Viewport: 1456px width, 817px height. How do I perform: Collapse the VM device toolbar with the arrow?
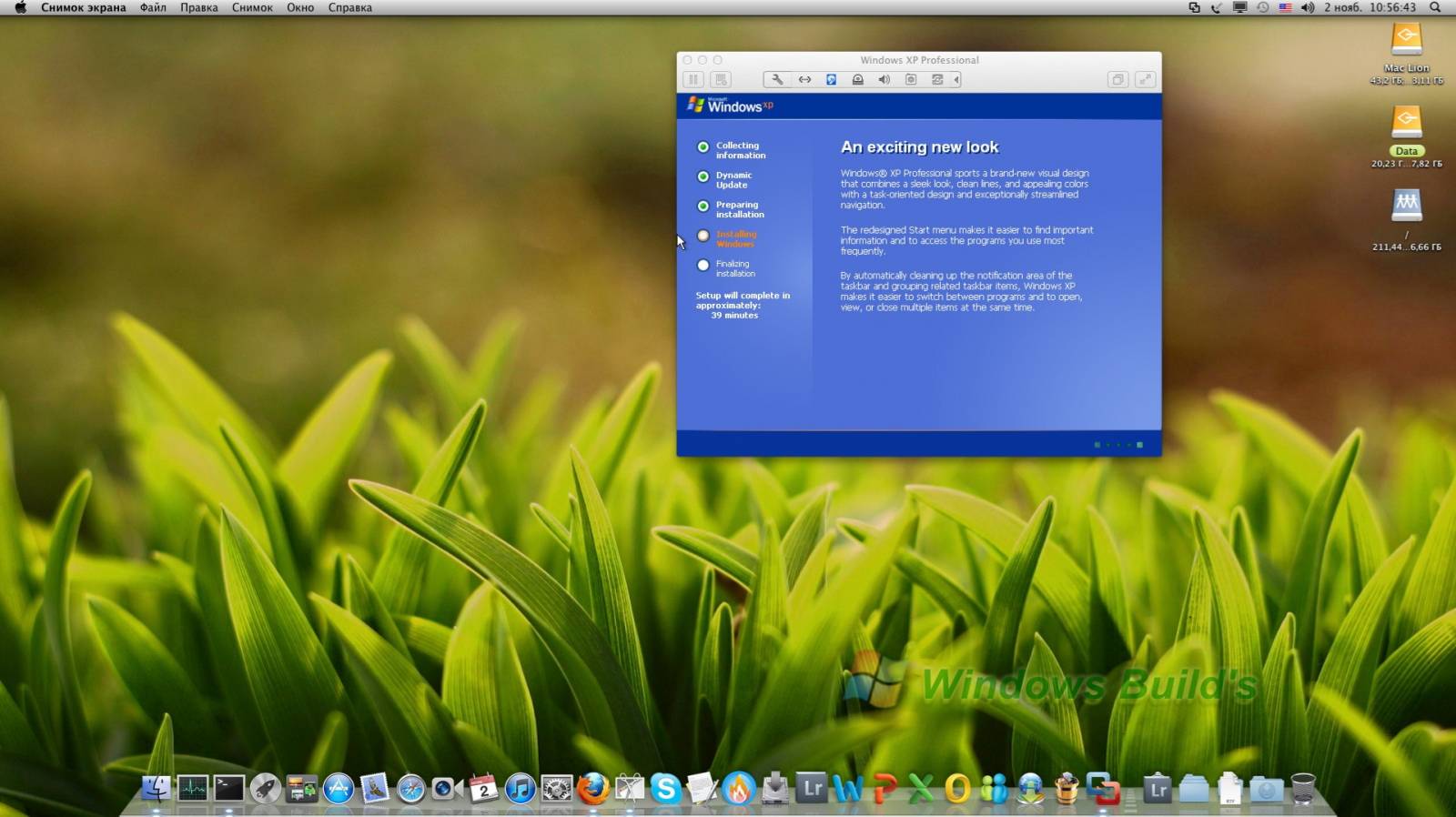956,79
